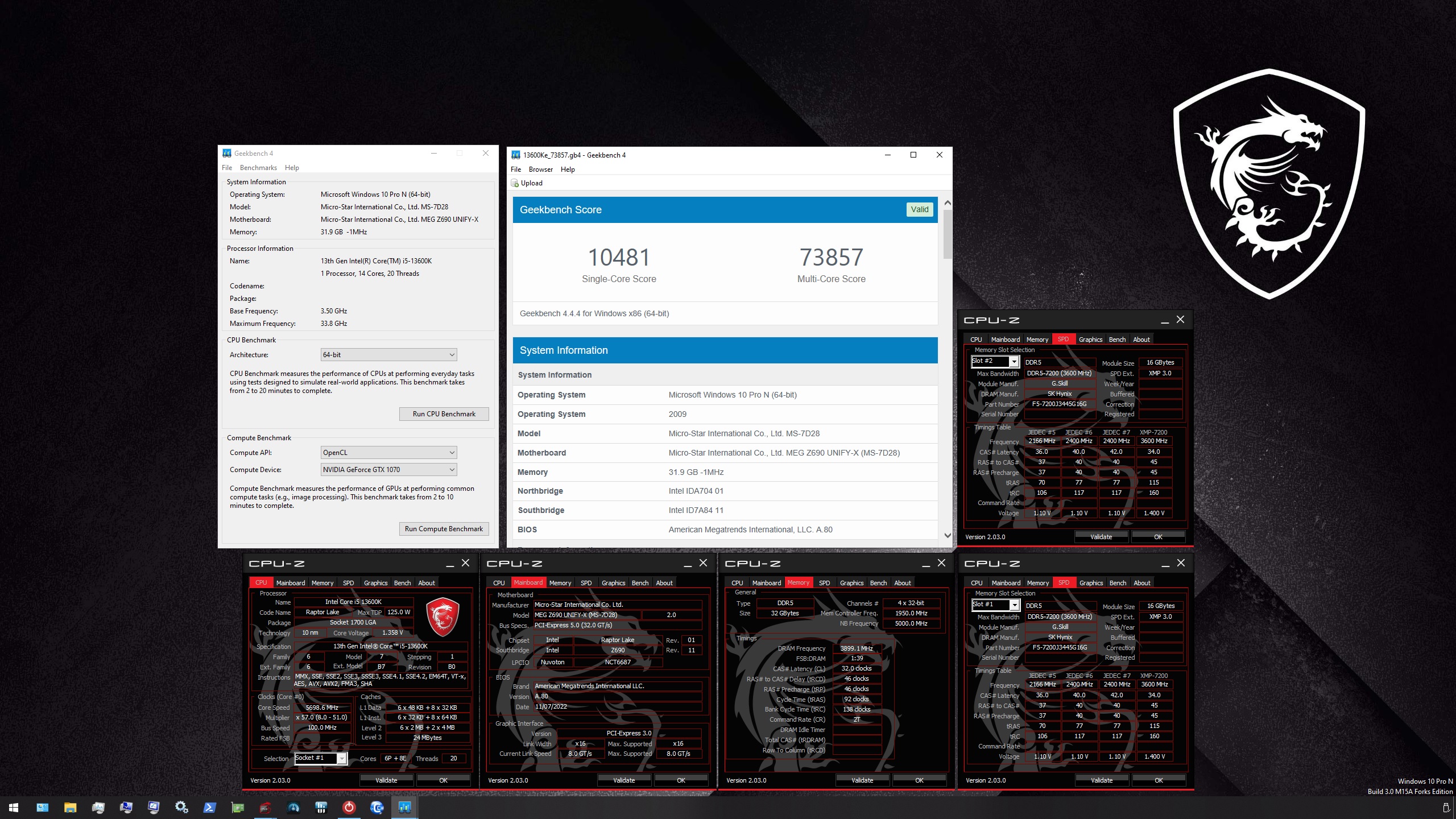1456x819 pixels.
Task: Click OK in CPU-Z Memory window
Action: [x=919, y=780]
